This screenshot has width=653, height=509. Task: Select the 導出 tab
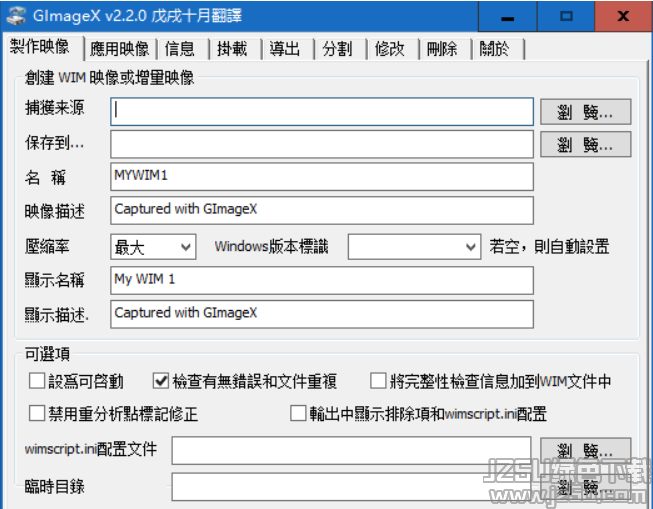285,49
